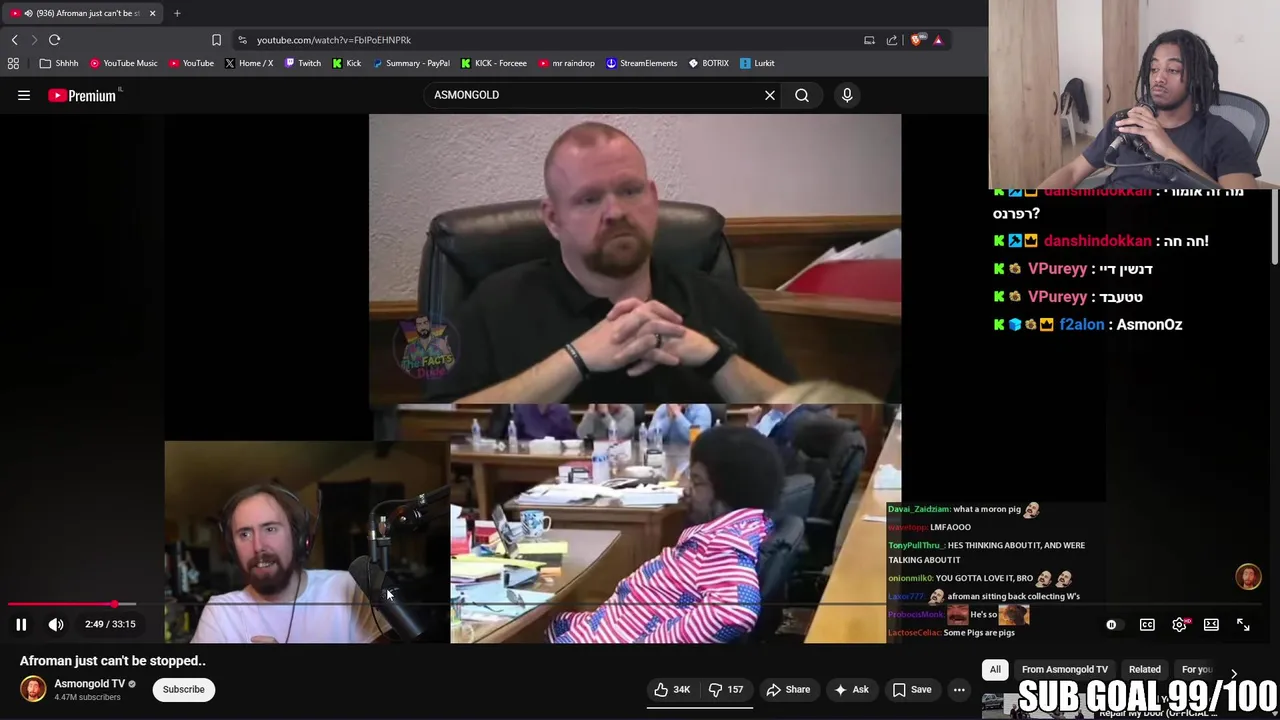This screenshot has width=1280, height=720.
Task: Select From Asmongold TV chip
Action: pyautogui.click(x=1065, y=669)
